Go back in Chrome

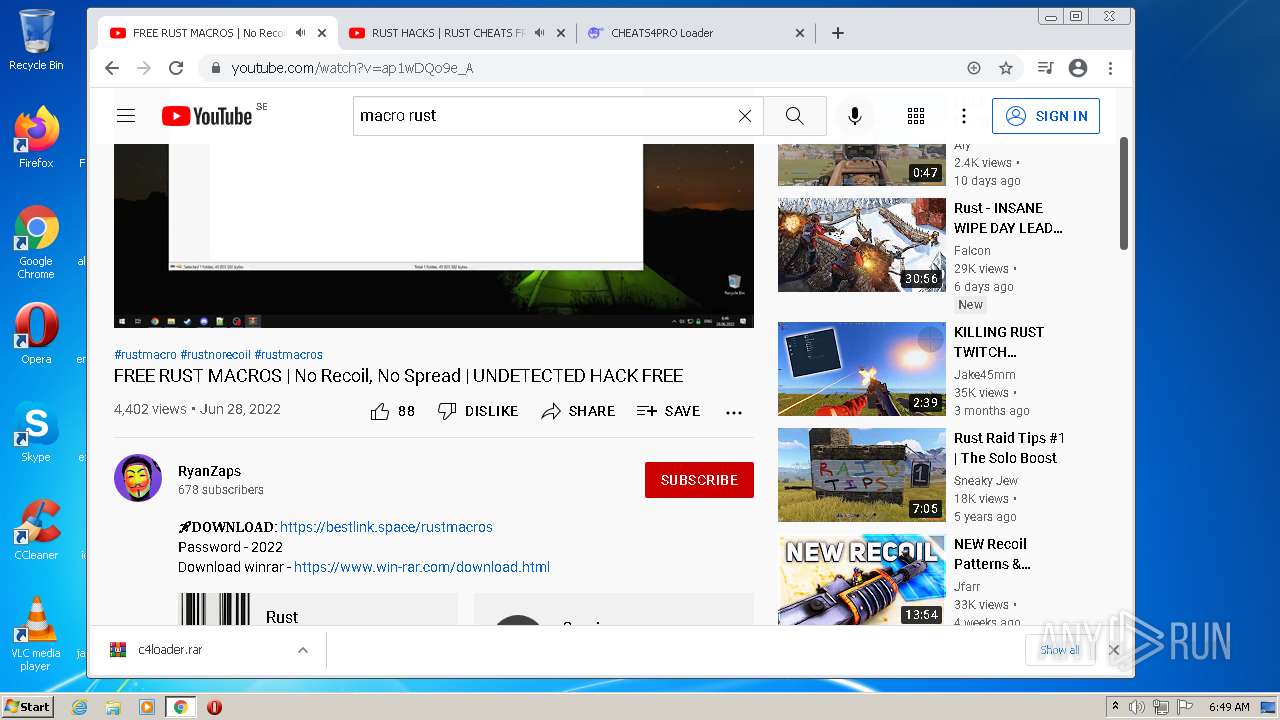pyautogui.click(x=112, y=68)
